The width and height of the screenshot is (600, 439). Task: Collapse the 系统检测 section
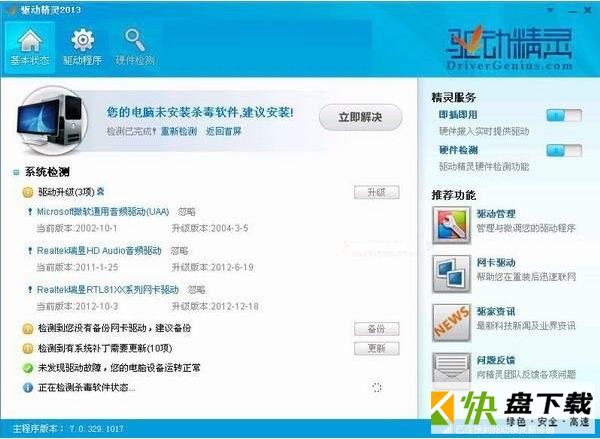16,173
